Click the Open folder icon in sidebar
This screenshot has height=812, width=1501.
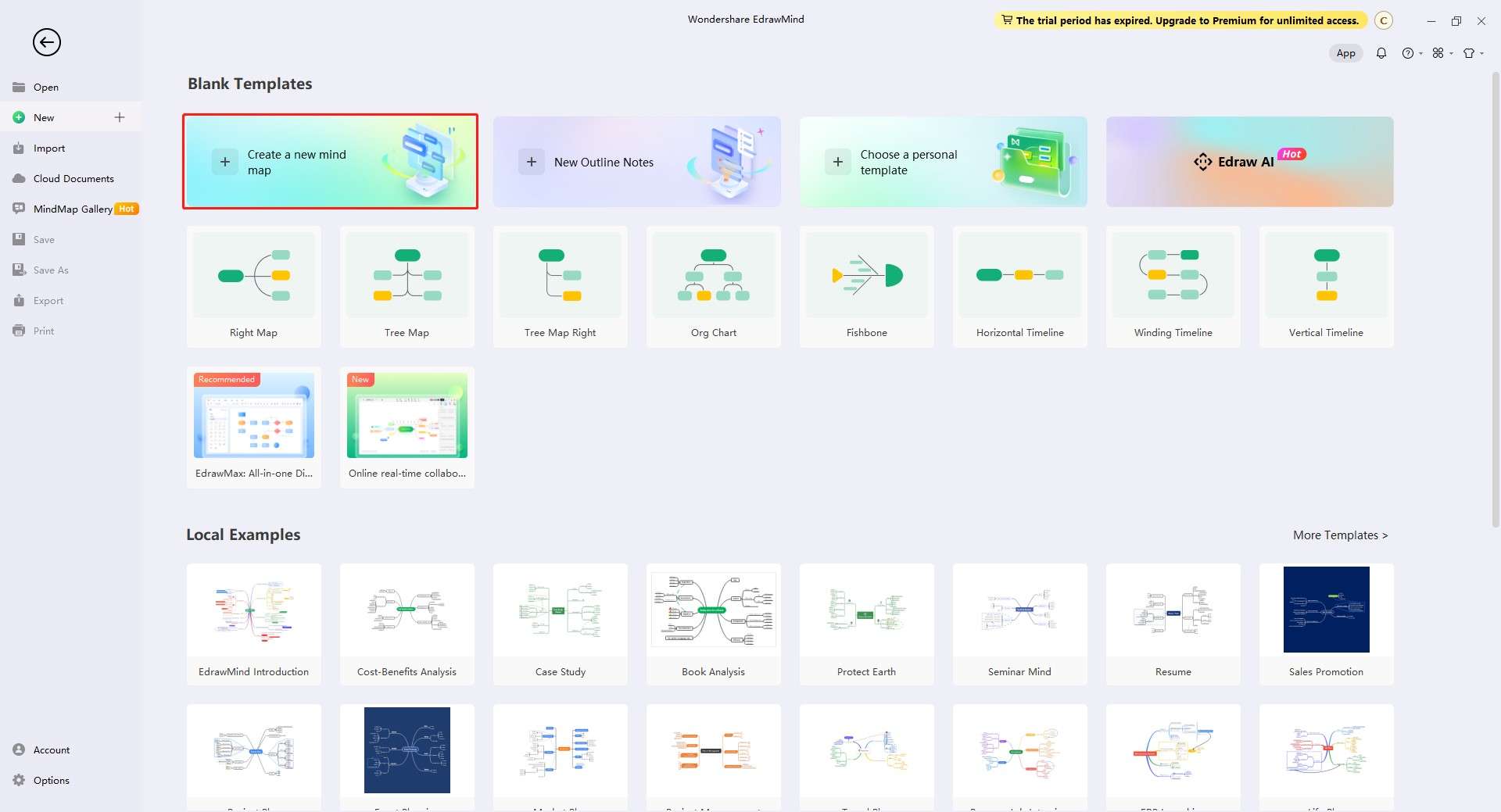coord(19,87)
